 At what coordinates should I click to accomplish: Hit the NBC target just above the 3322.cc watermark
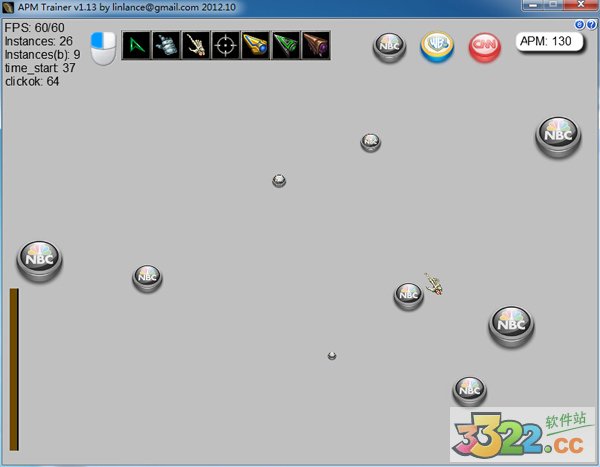470,391
